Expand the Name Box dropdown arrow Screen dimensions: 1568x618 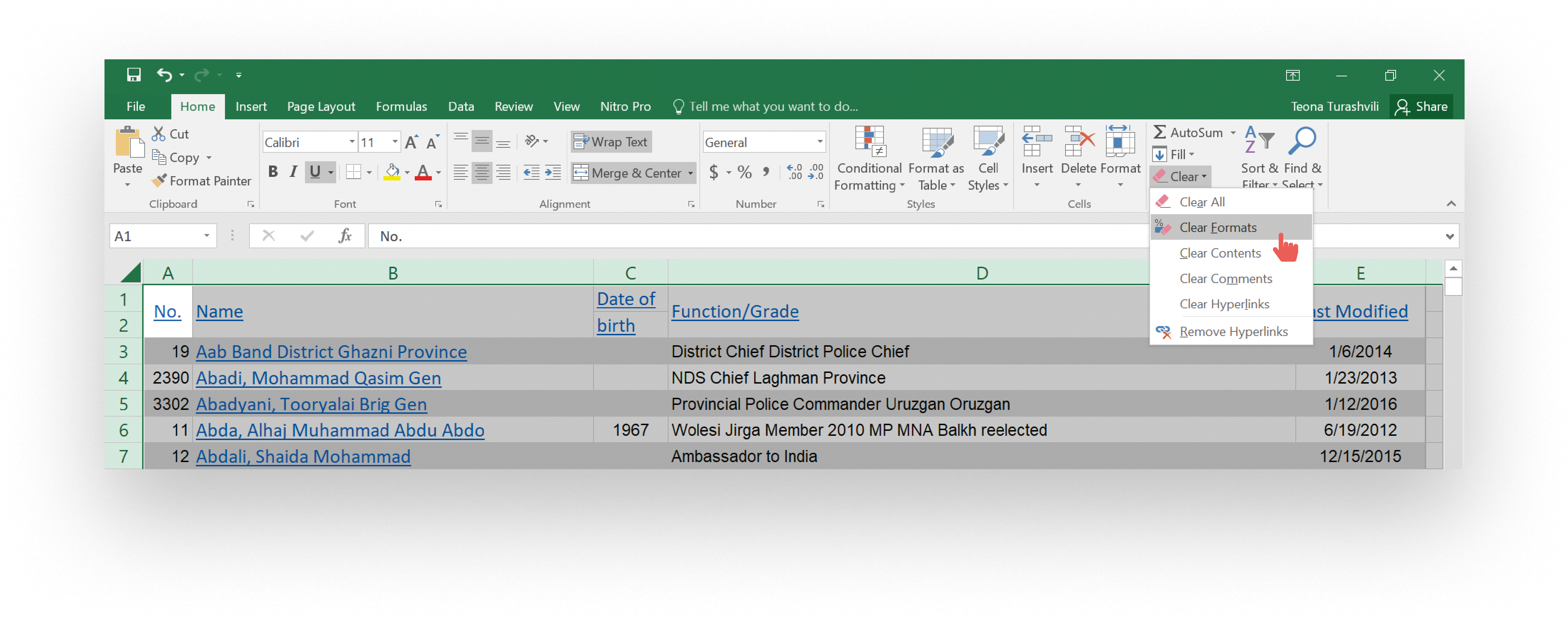click(x=206, y=236)
